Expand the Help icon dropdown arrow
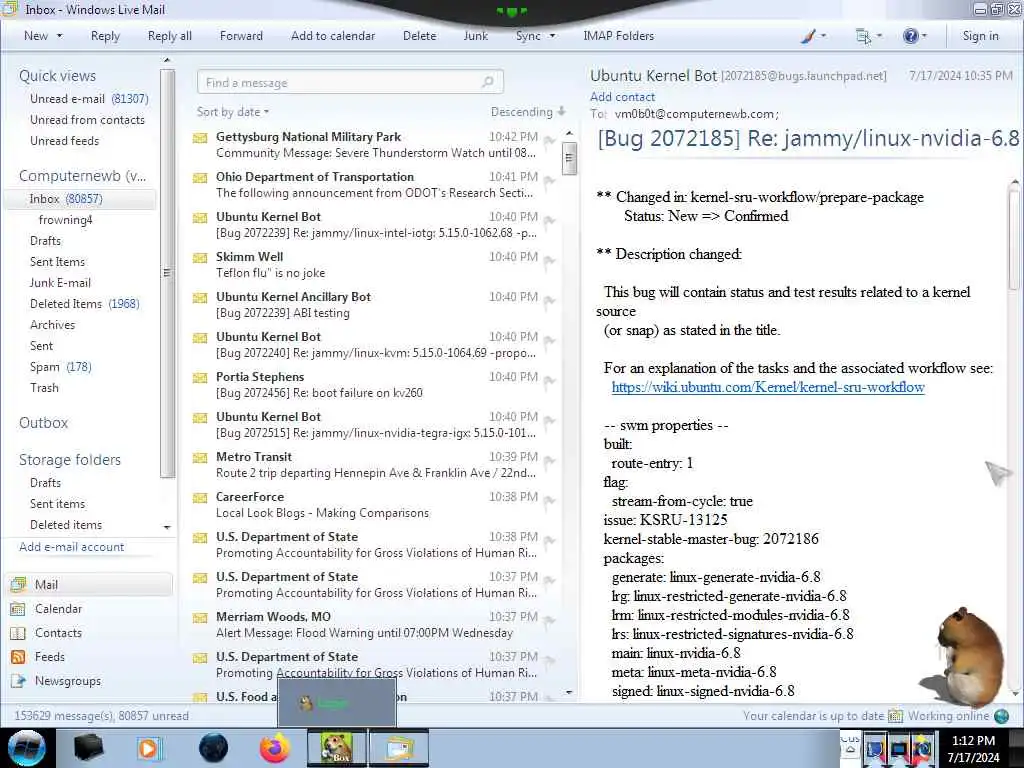The image size is (1024, 768). tap(923, 37)
